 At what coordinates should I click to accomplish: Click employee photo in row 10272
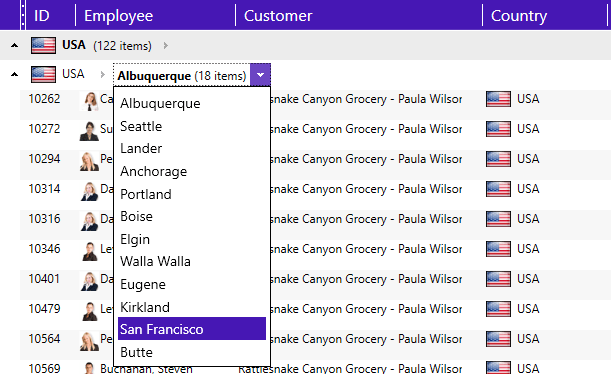point(89,131)
